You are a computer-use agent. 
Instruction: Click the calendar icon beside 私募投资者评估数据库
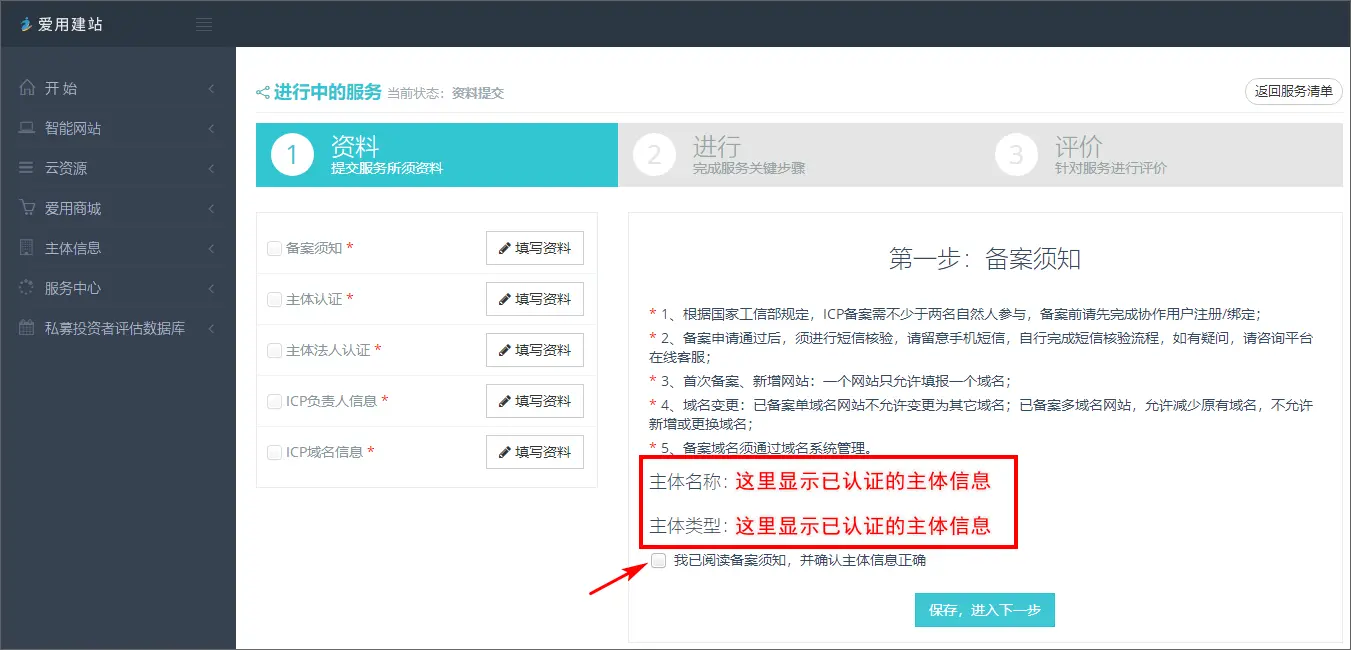click(x=27, y=328)
